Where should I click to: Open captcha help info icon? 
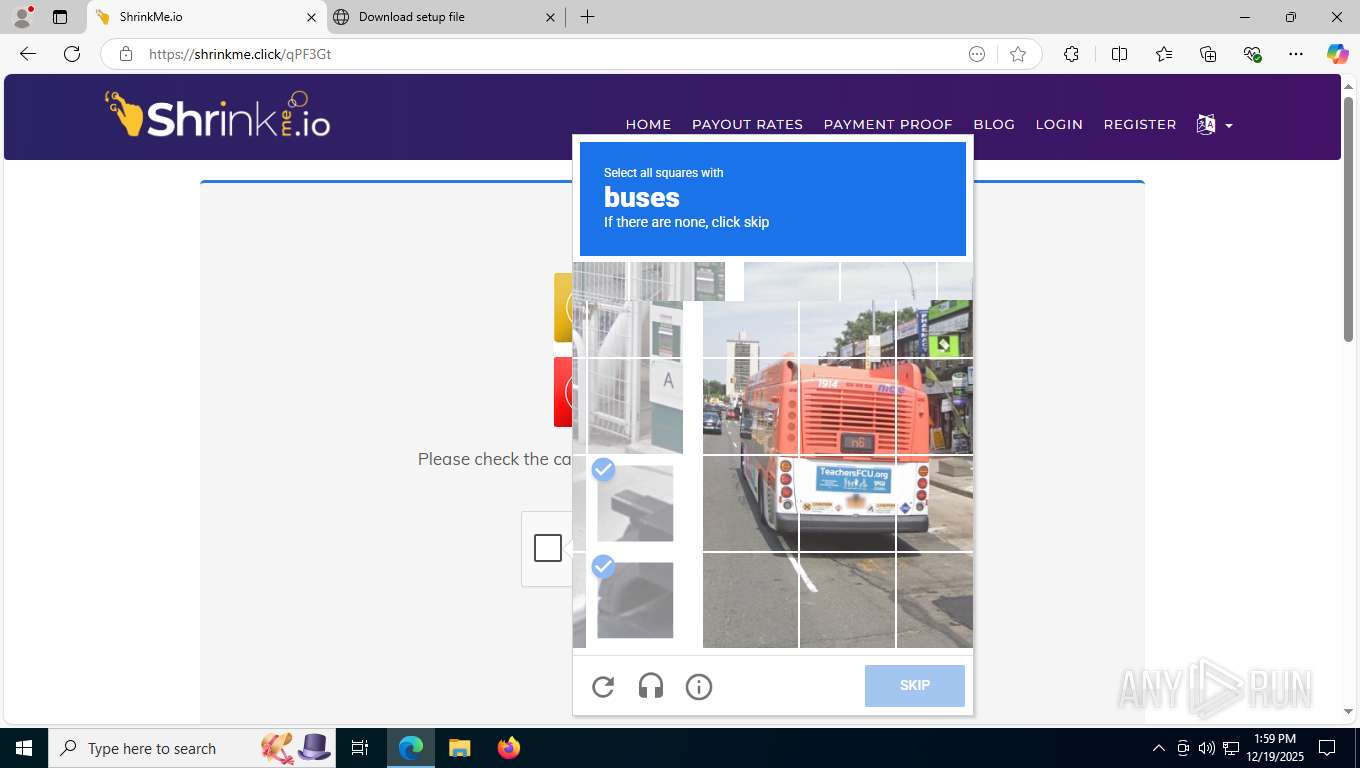699,686
